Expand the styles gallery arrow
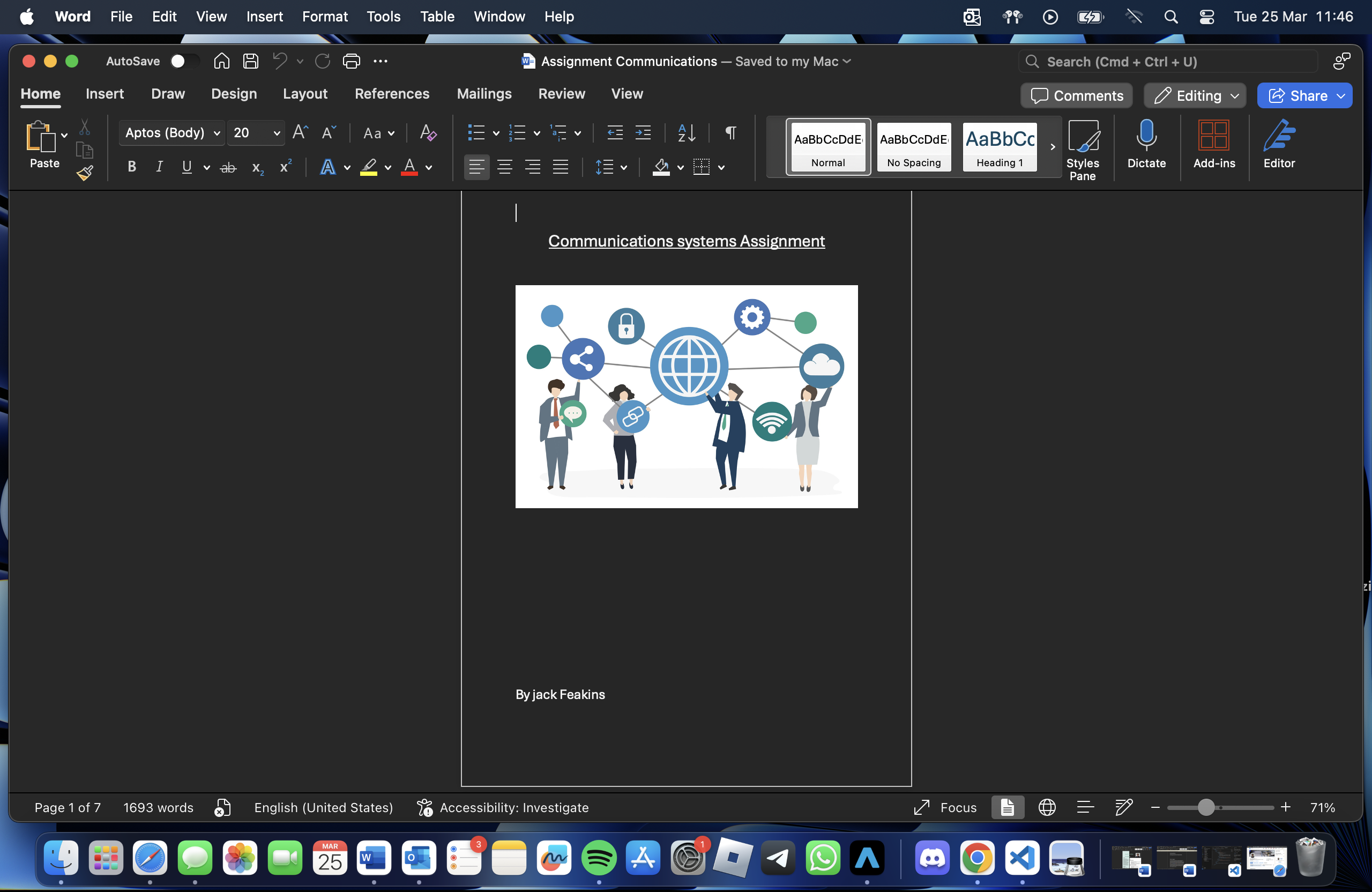 click(x=1053, y=147)
